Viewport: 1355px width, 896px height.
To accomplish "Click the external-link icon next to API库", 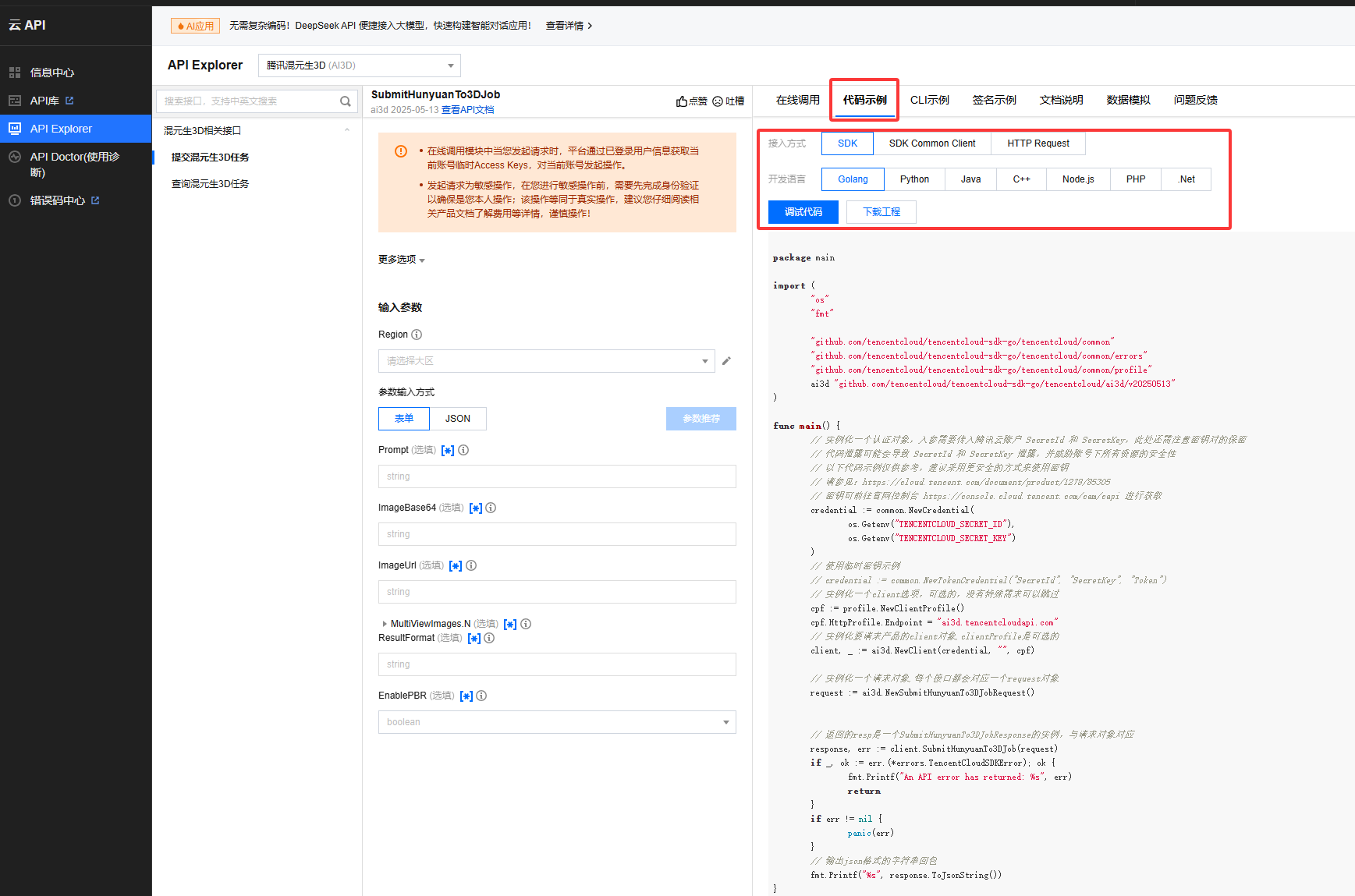I will point(69,101).
